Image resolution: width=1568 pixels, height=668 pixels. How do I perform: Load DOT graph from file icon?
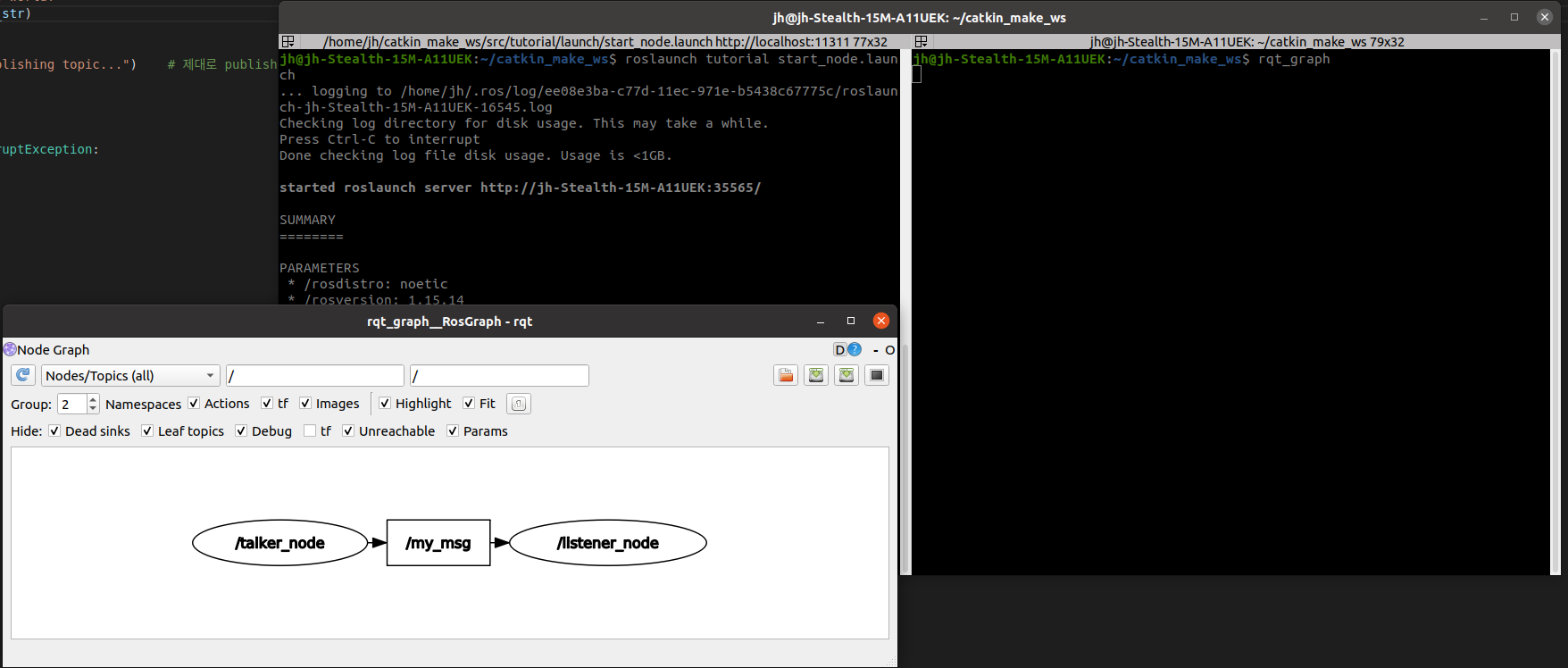[786, 375]
